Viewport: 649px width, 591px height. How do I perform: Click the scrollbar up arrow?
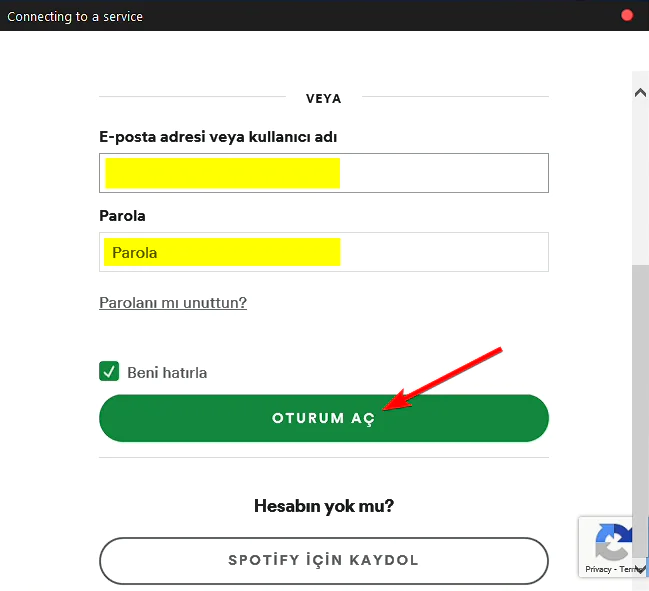pyautogui.click(x=640, y=92)
